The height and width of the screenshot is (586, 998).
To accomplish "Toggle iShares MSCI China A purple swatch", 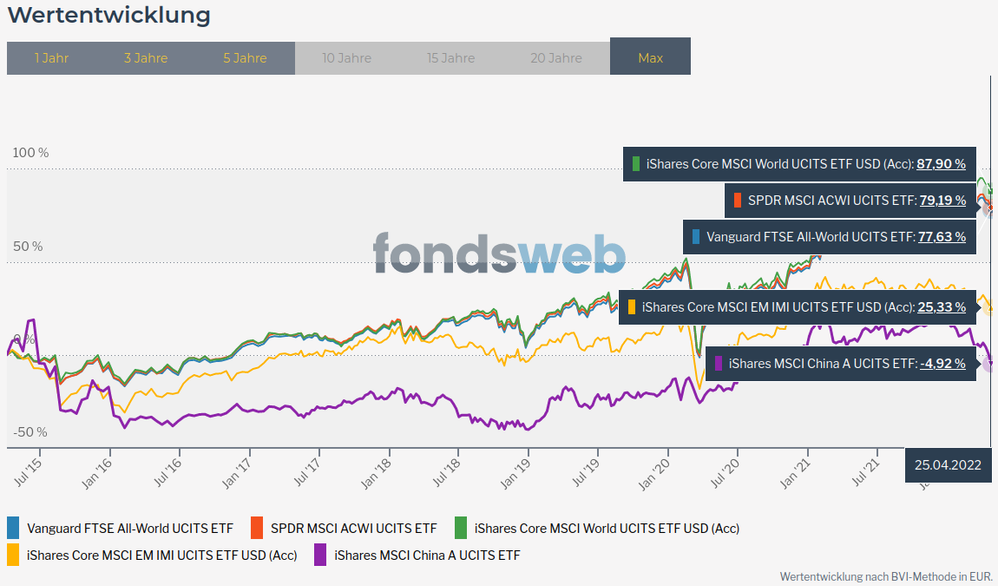I will [x=321, y=554].
